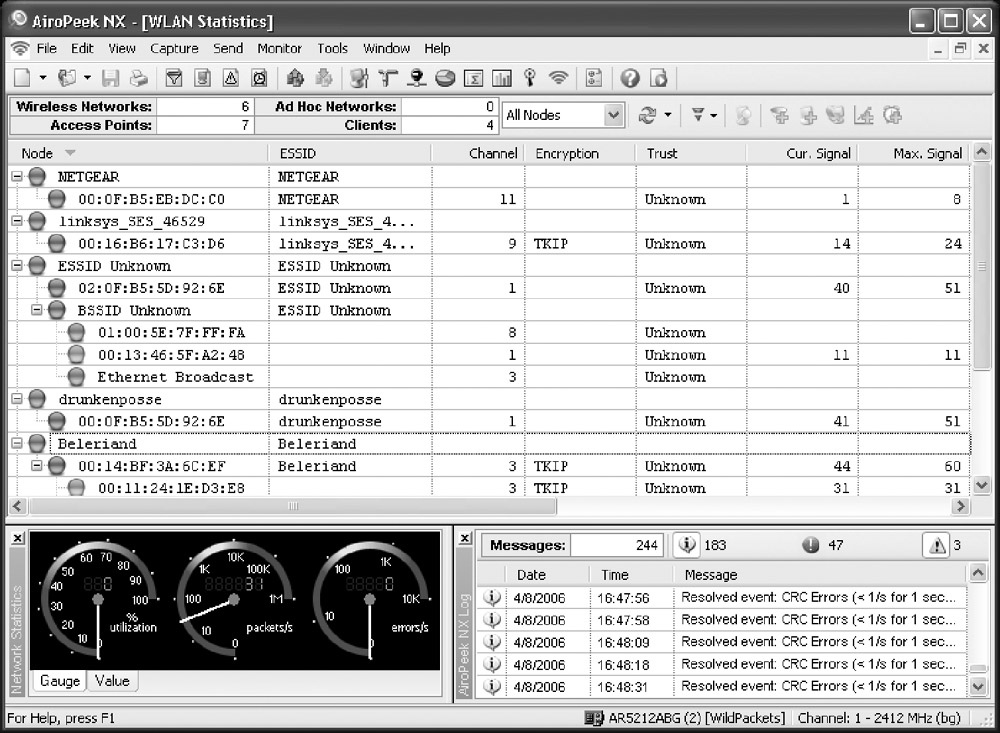Click the Name Table toolbar icon
Image resolution: width=1000 pixels, height=733 pixels.
(202, 78)
